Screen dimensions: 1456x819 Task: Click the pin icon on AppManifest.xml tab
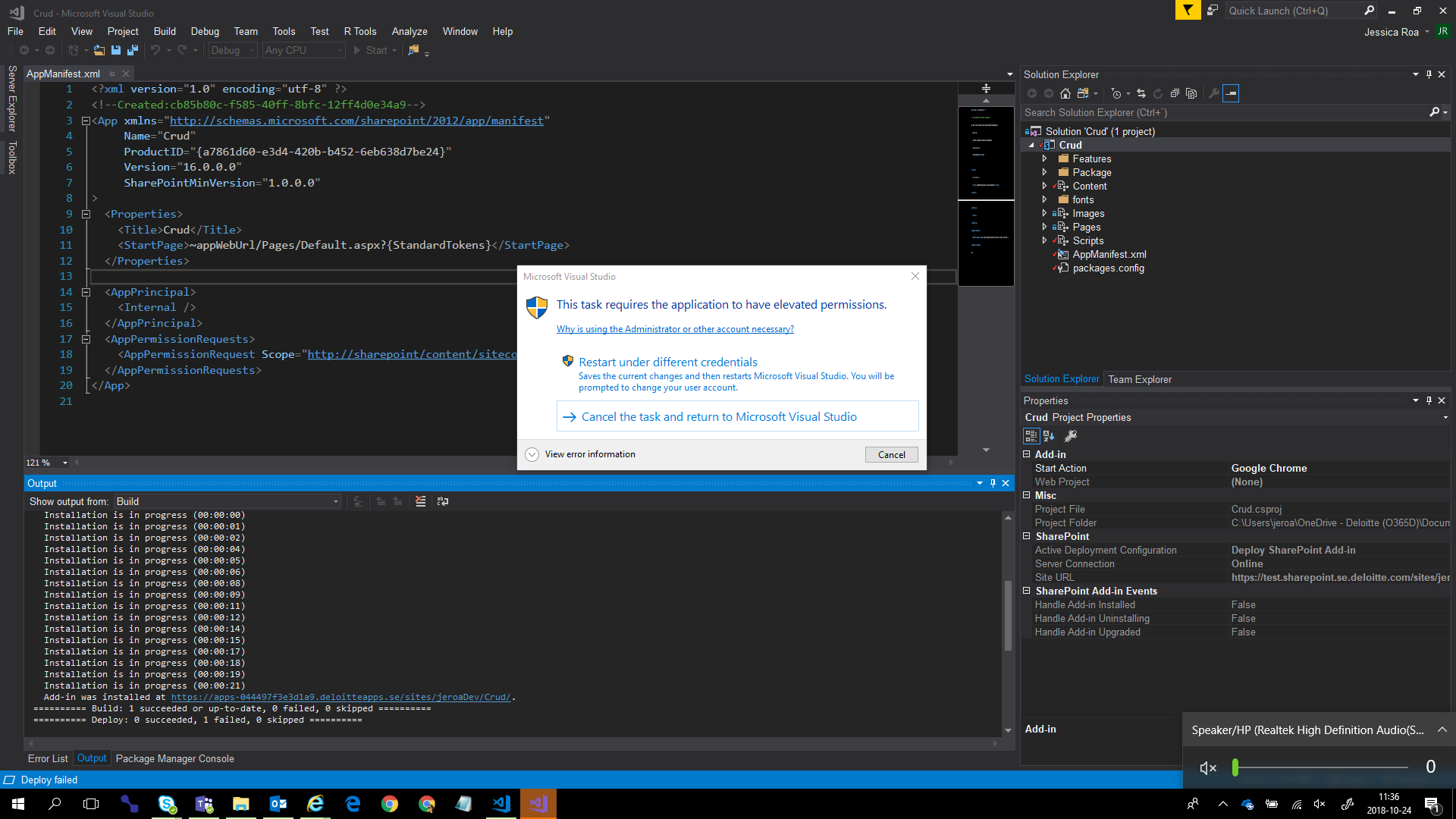(111, 74)
